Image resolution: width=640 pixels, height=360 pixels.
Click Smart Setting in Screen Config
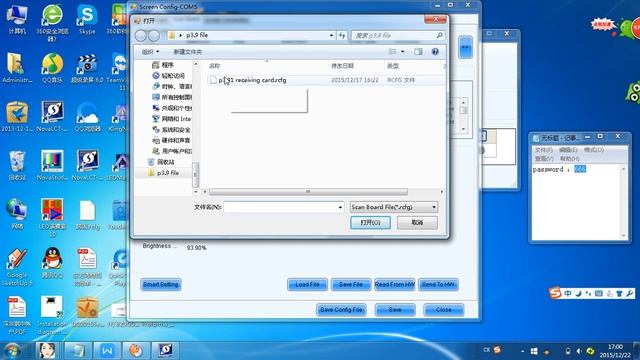pos(161,284)
